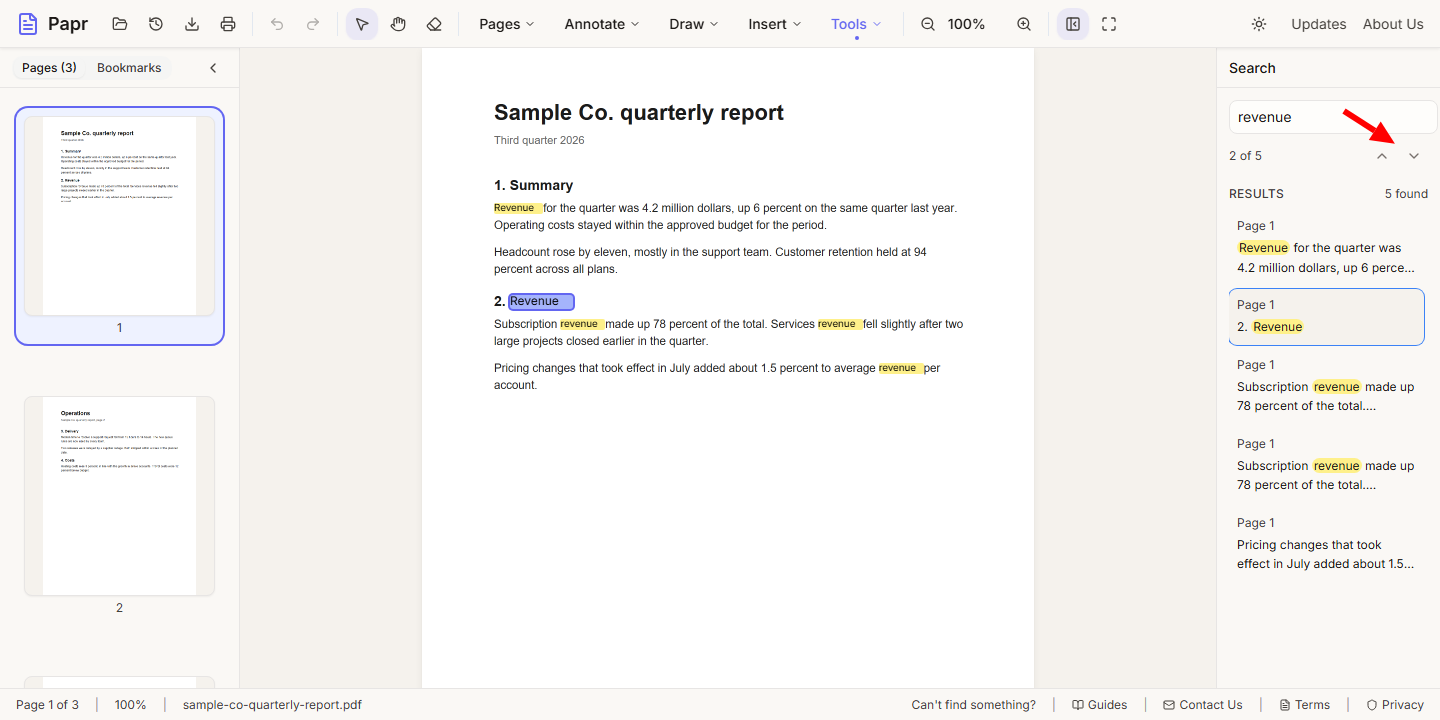Activate the eraser tool
Screen dimensions: 1440x720
434,24
